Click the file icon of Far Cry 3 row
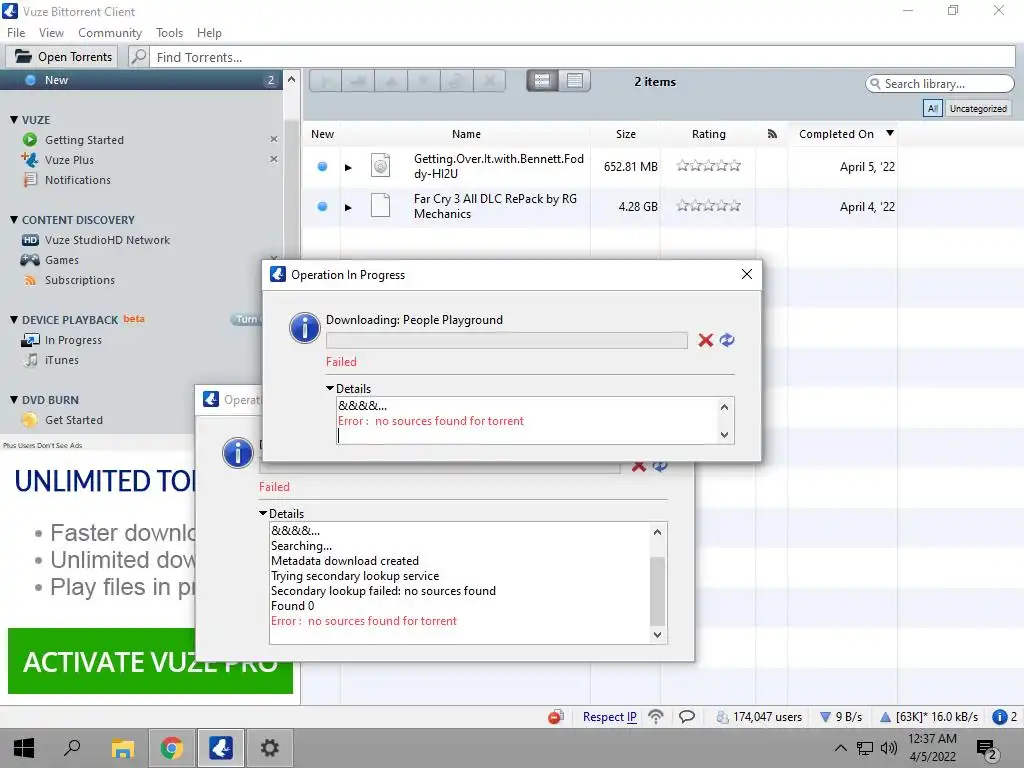The image size is (1024, 768). 380,206
